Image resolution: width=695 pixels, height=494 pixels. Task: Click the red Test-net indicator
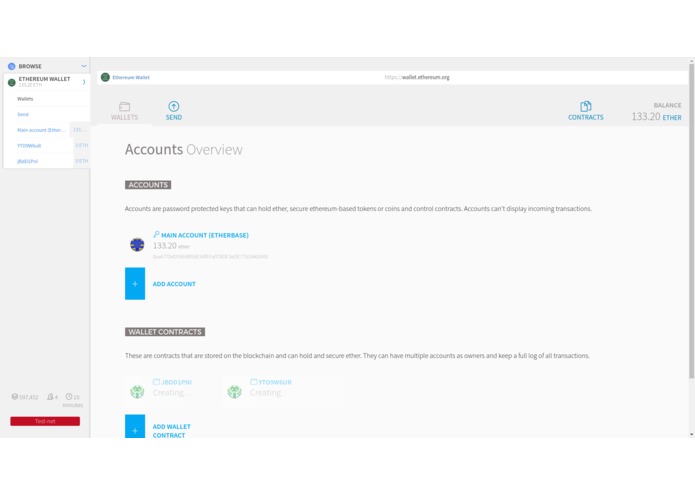(45, 421)
